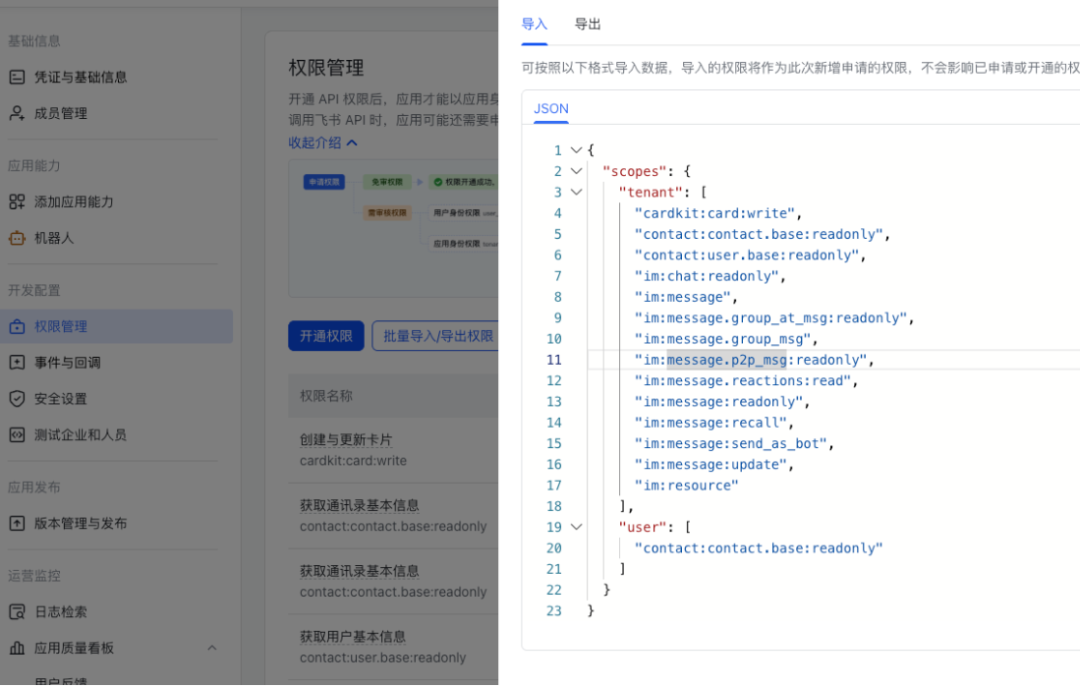Collapse the 应用质量看板 sidebar section
Viewport: 1080px width, 687px height.
click(x=212, y=648)
